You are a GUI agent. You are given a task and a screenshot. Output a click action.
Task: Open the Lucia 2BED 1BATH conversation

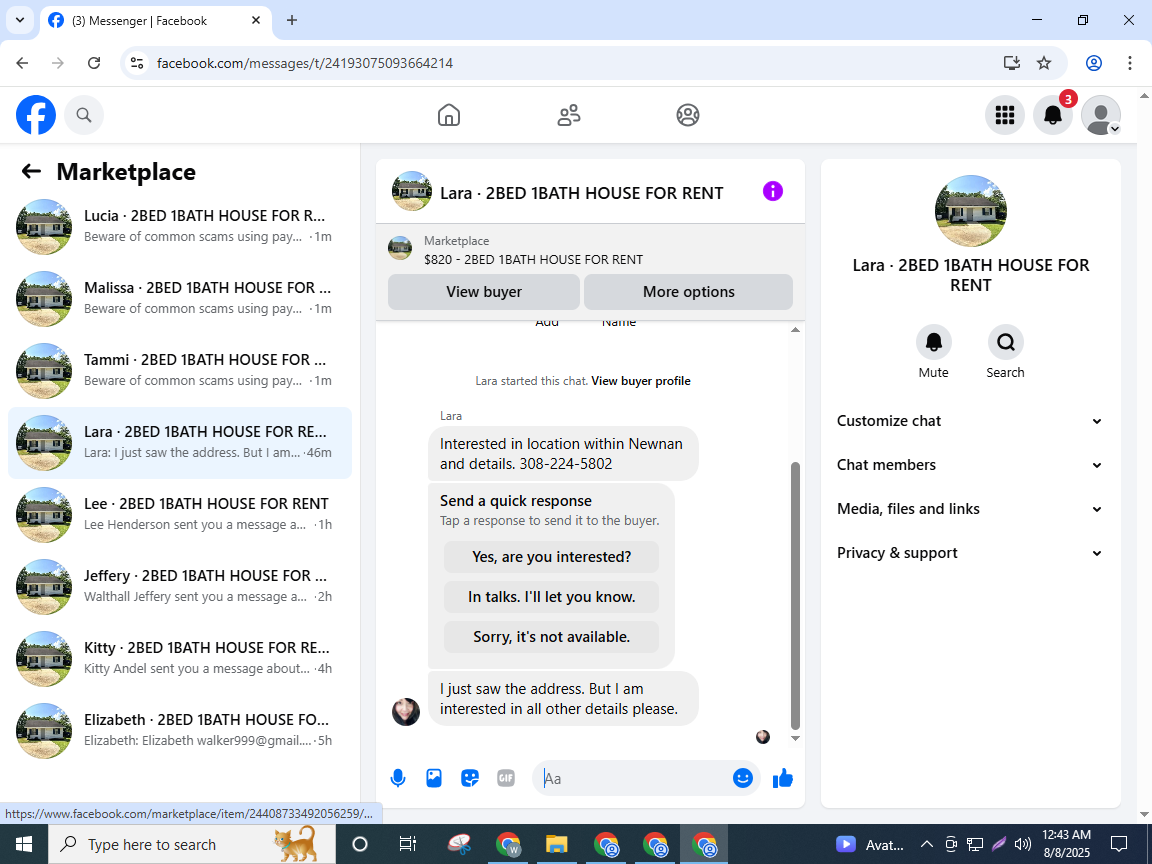click(x=180, y=226)
